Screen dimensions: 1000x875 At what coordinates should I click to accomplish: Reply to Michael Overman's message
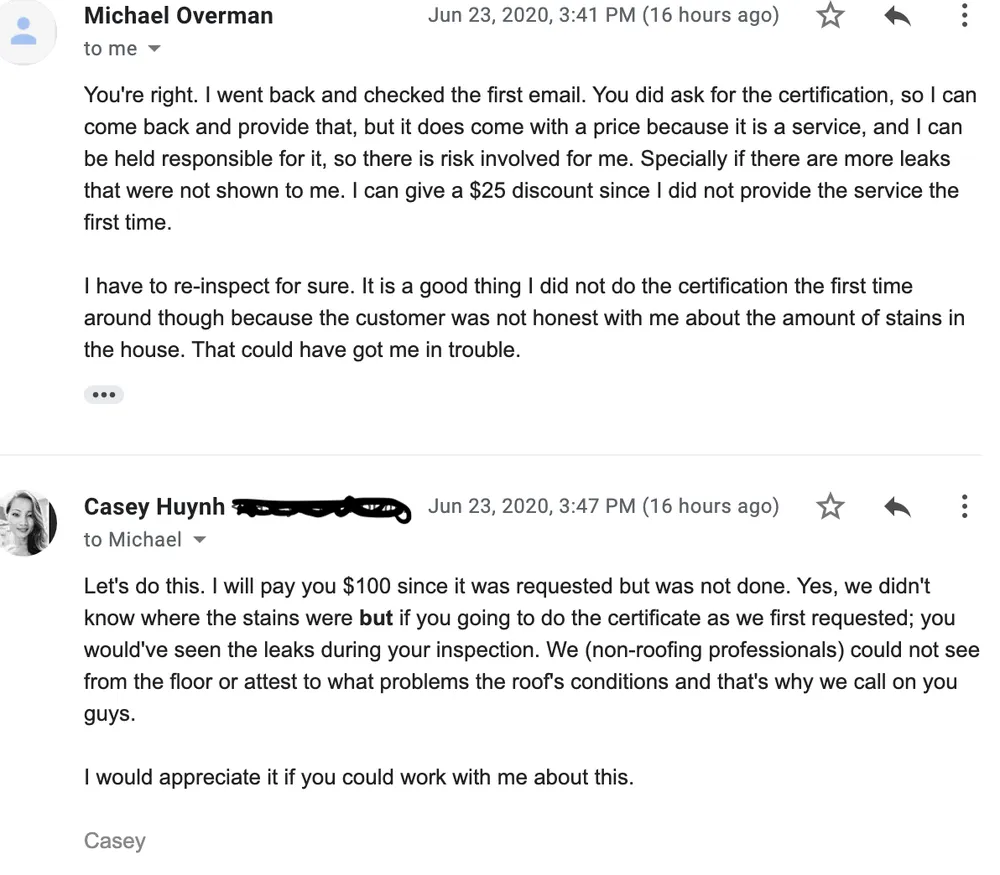[x=897, y=16]
